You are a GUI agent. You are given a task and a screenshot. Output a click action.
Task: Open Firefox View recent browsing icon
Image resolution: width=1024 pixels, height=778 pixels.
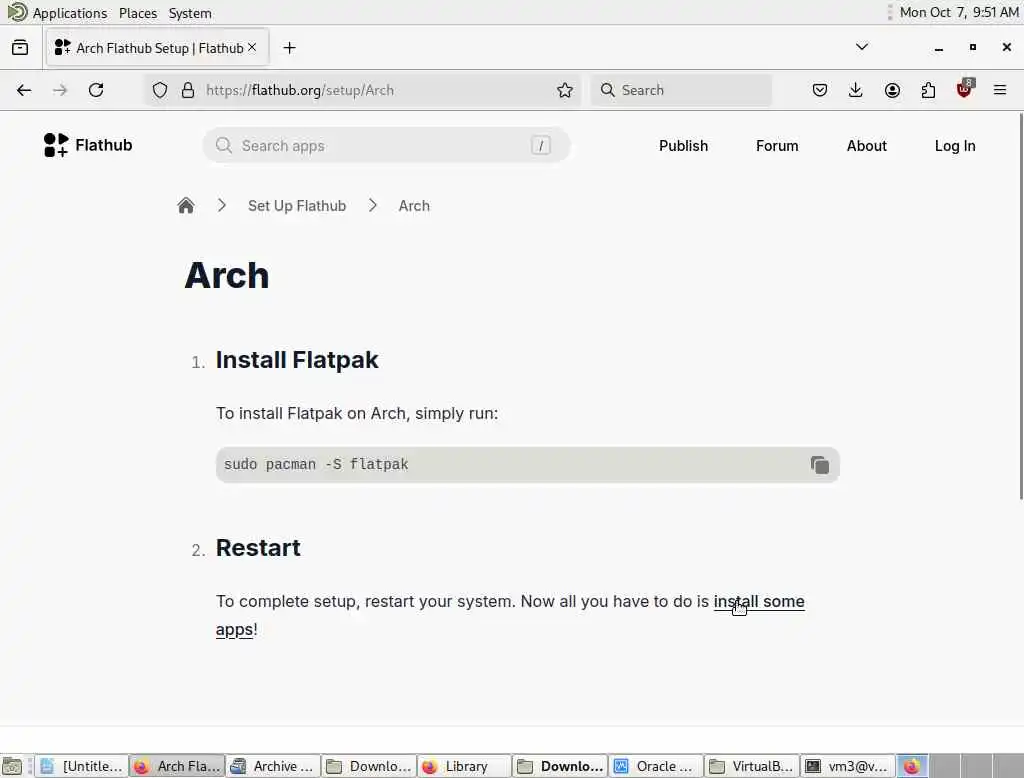click(20, 48)
